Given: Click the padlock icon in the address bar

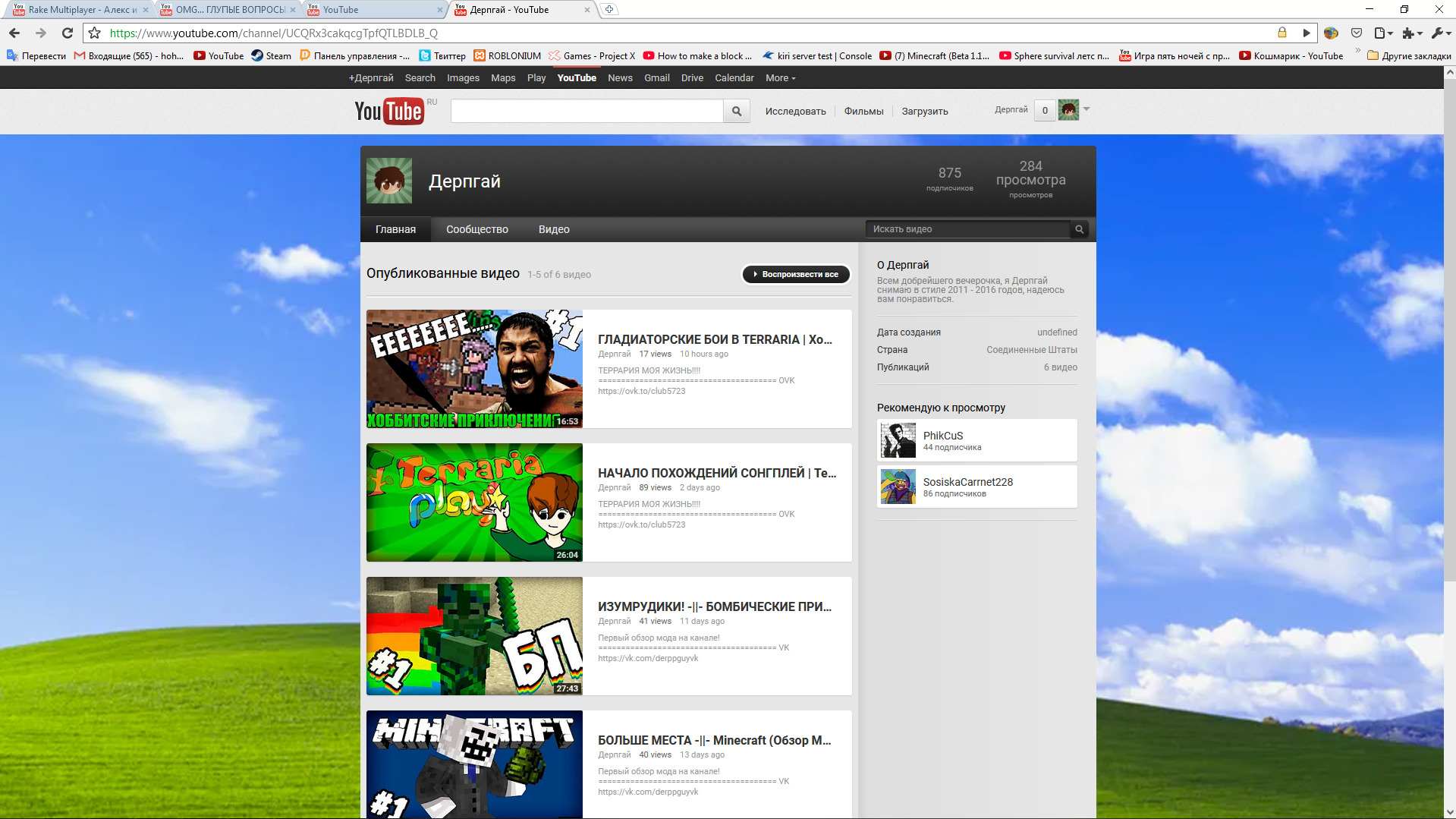Looking at the screenshot, I should [x=1281, y=33].
